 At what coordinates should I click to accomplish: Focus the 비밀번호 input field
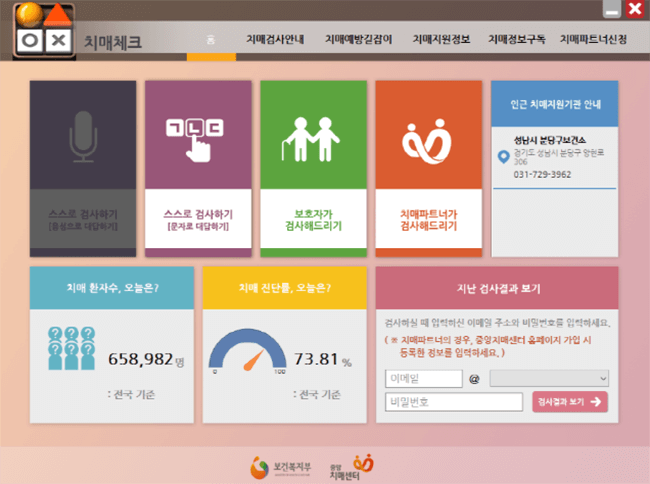point(454,402)
